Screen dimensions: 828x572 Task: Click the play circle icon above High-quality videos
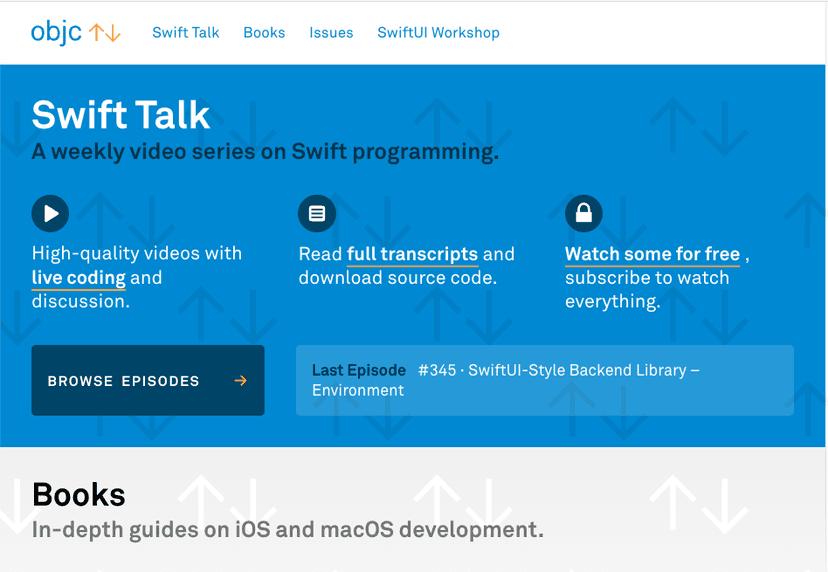(x=50, y=213)
